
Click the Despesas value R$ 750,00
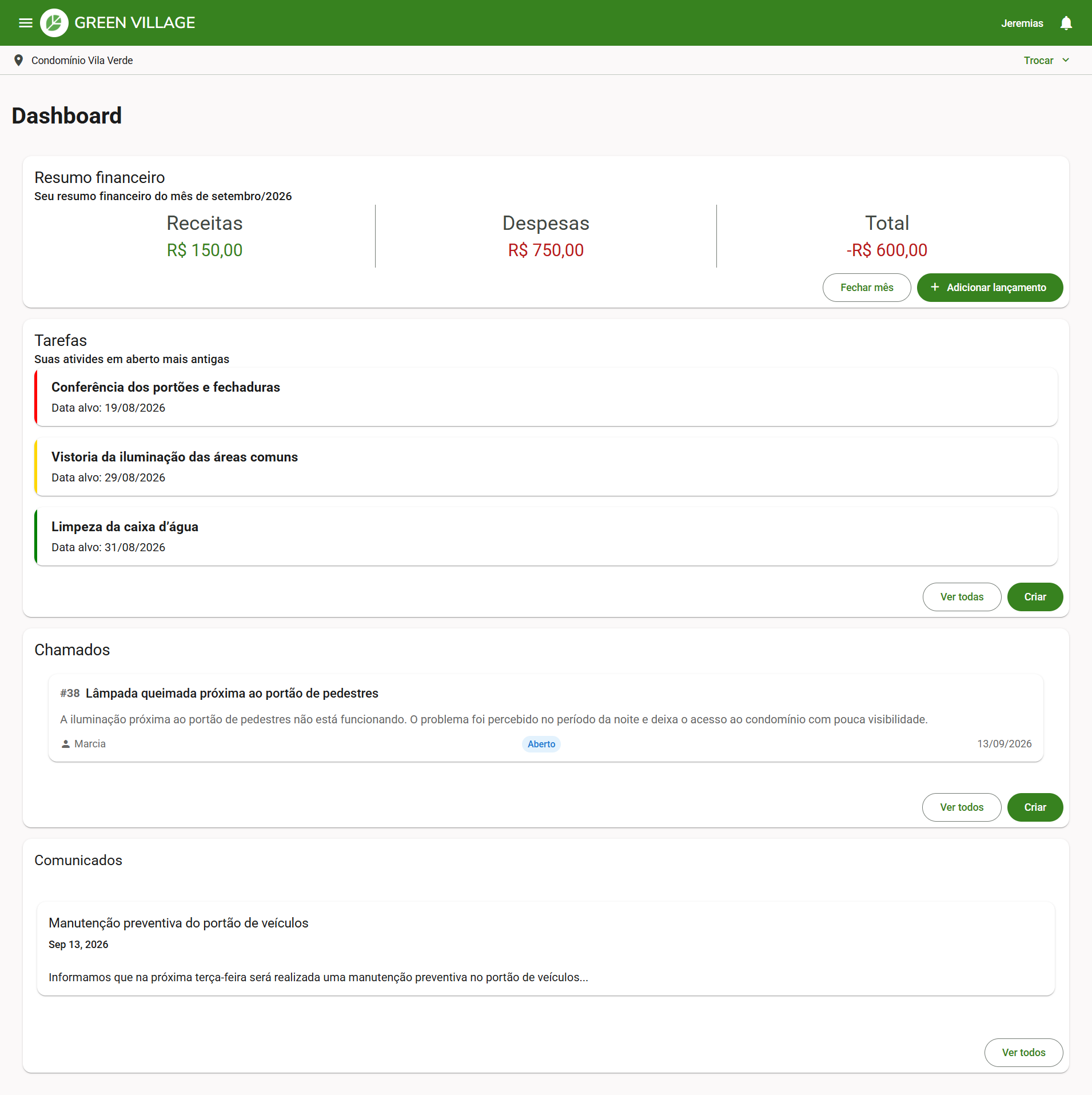546,250
